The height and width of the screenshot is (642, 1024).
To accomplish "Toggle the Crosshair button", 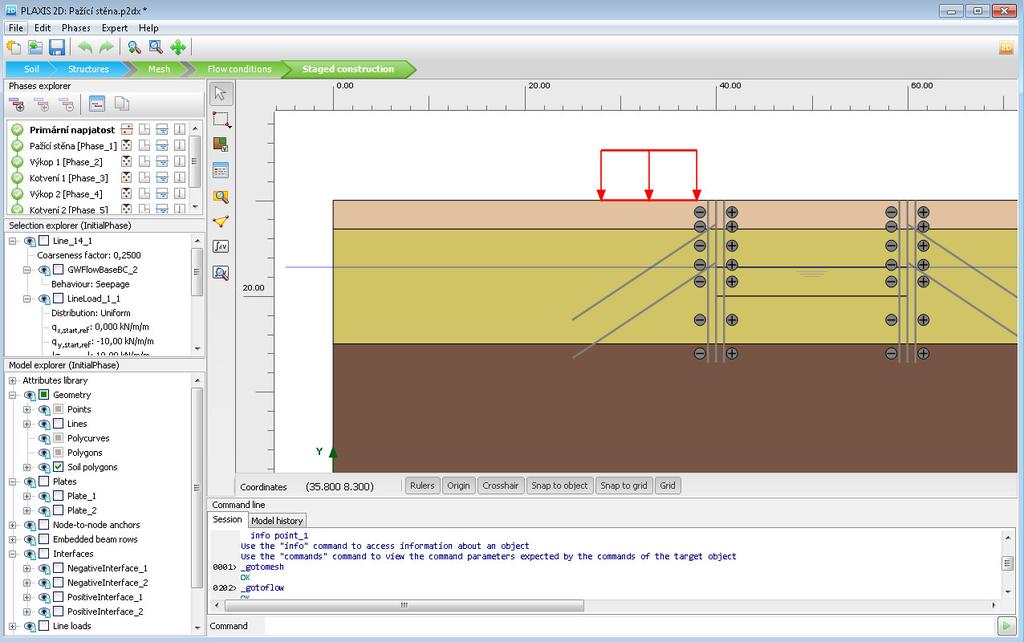I will pos(500,486).
